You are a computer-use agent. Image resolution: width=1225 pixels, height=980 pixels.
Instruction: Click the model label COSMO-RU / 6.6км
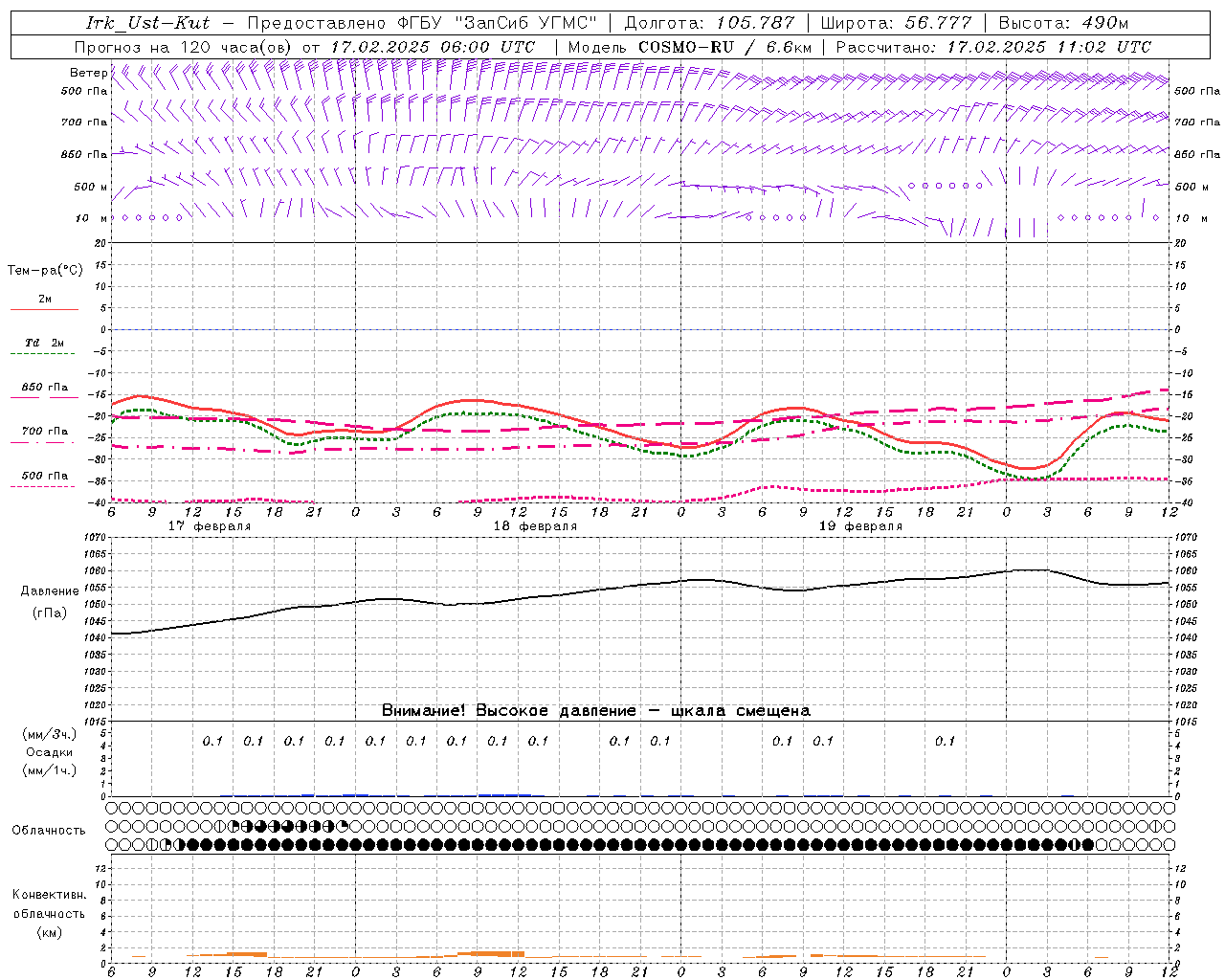[724, 47]
